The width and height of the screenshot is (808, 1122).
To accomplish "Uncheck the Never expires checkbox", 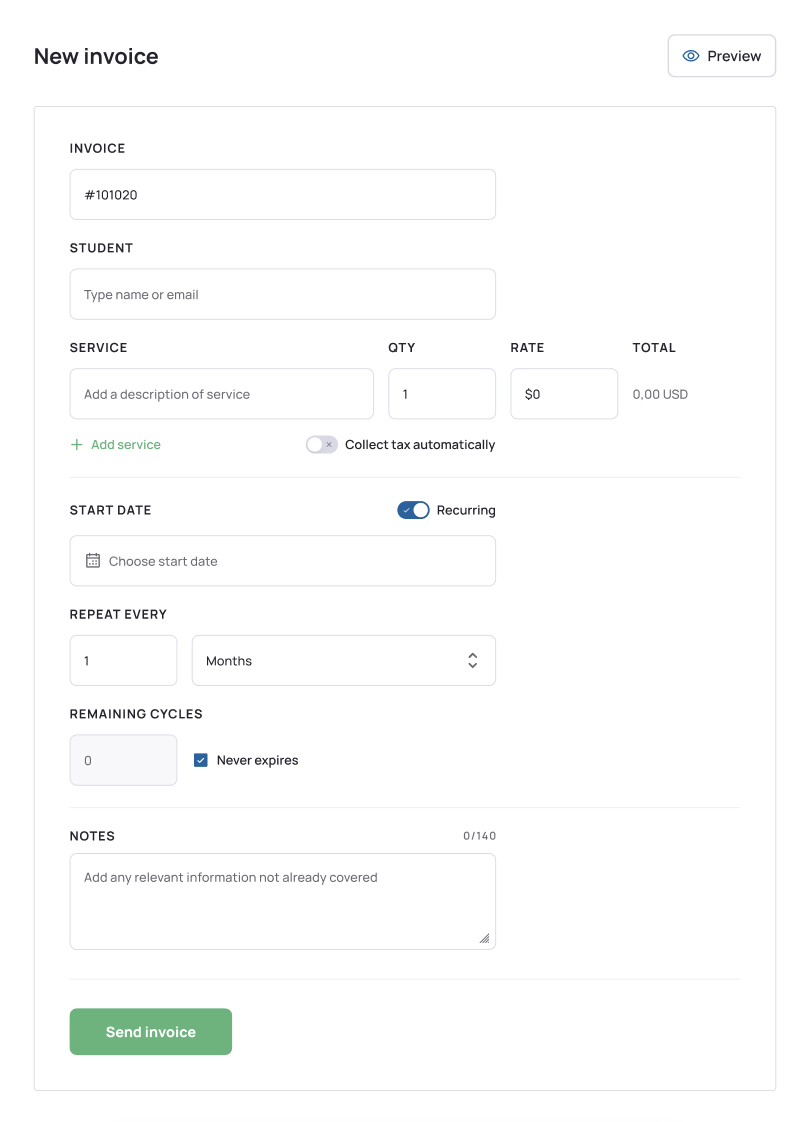I will pyautogui.click(x=201, y=760).
